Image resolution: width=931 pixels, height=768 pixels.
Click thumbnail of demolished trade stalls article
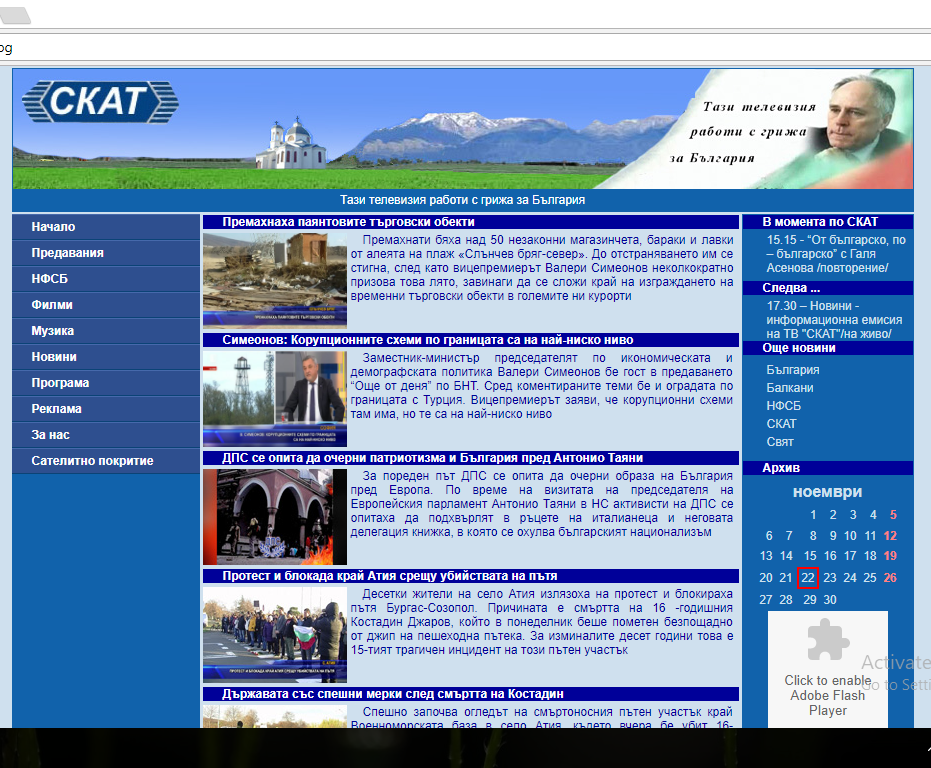pos(275,280)
